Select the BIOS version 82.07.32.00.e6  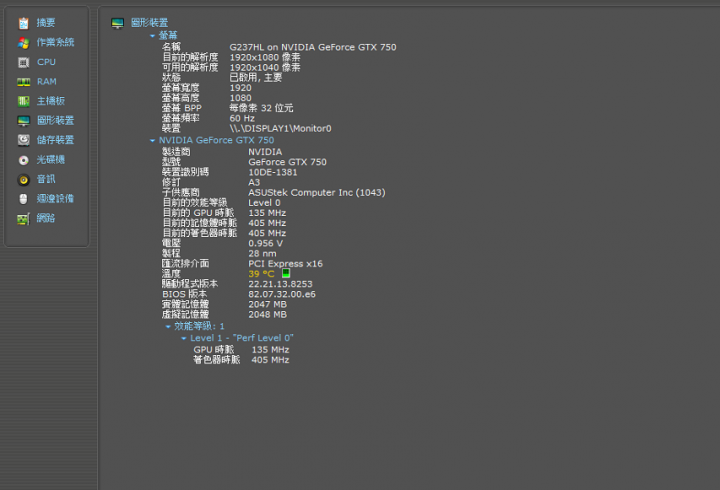[282, 294]
